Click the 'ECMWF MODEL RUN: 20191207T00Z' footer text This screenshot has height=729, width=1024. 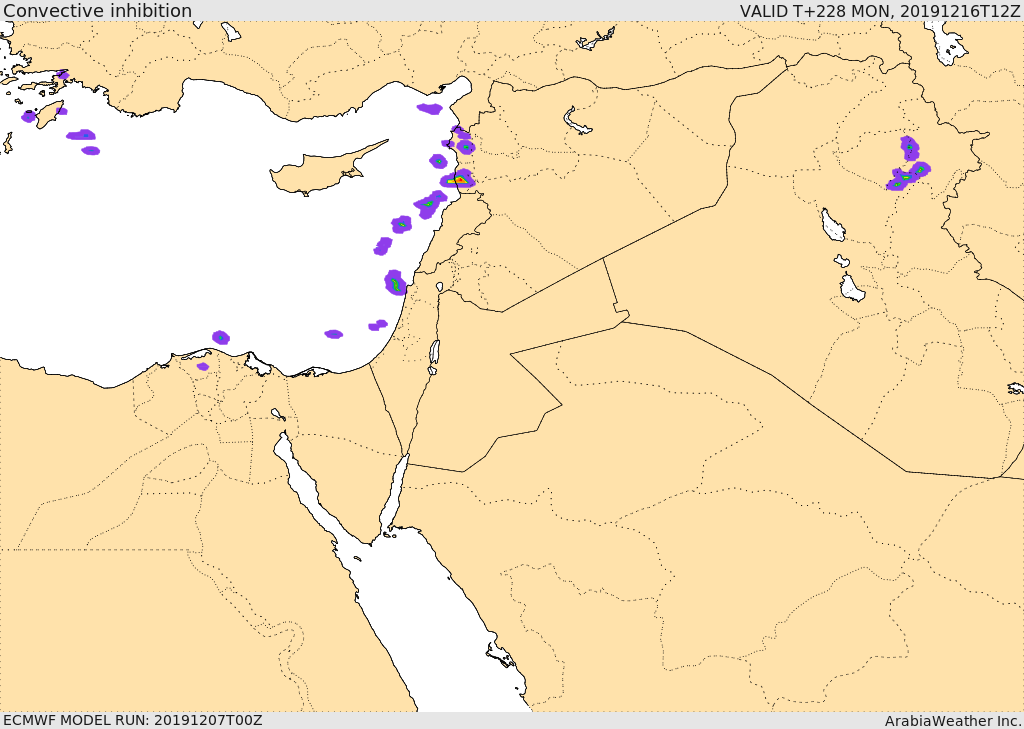pos(133,720)
